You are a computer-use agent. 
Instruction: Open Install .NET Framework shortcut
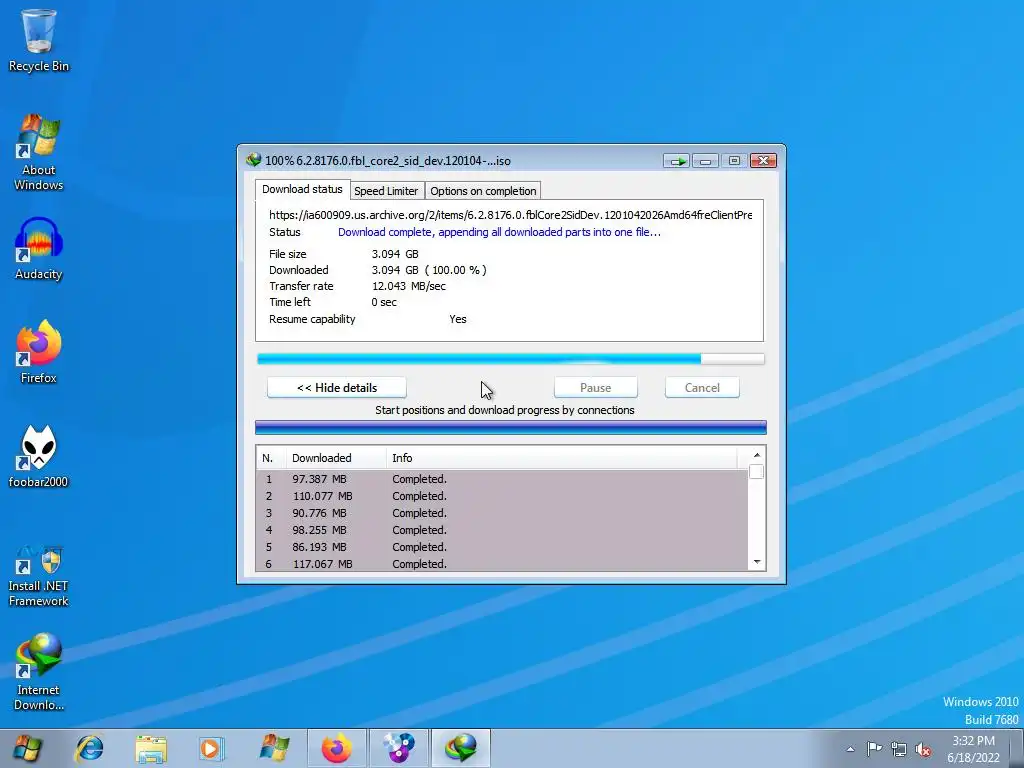tap(39, 576)
